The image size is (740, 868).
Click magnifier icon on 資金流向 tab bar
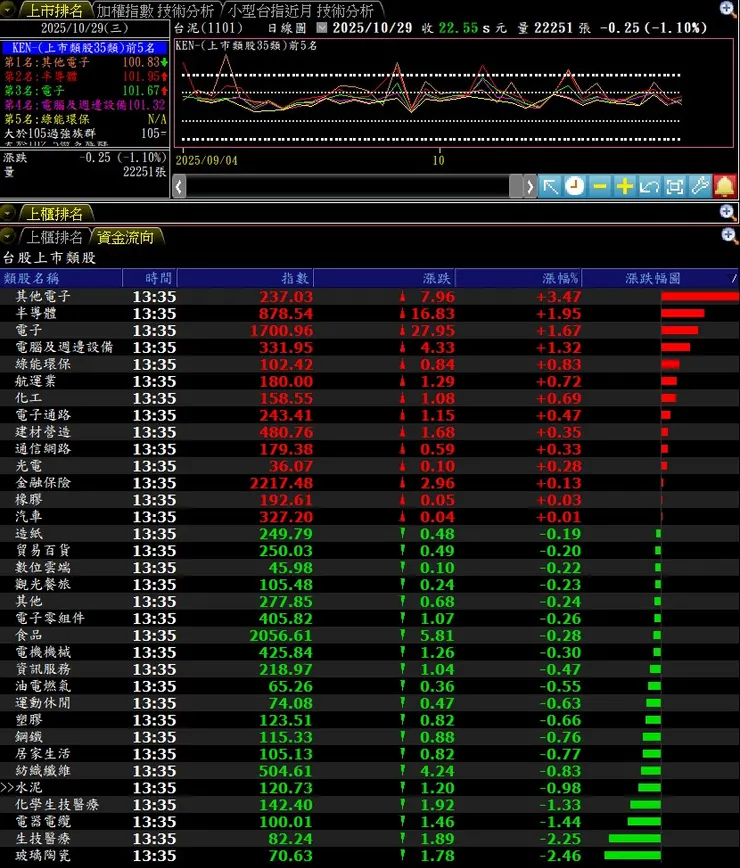tap(729, 236)
